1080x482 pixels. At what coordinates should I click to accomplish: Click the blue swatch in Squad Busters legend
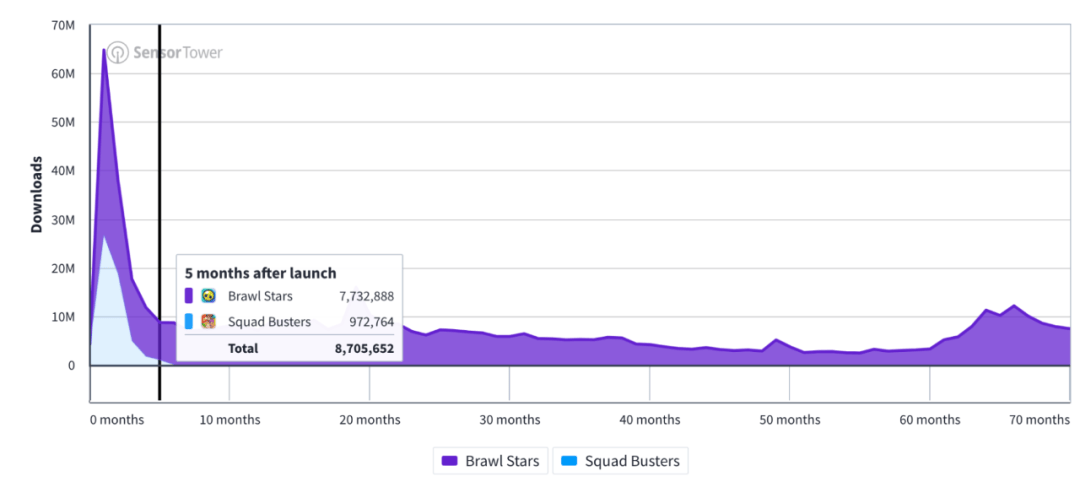click(570, 461)
